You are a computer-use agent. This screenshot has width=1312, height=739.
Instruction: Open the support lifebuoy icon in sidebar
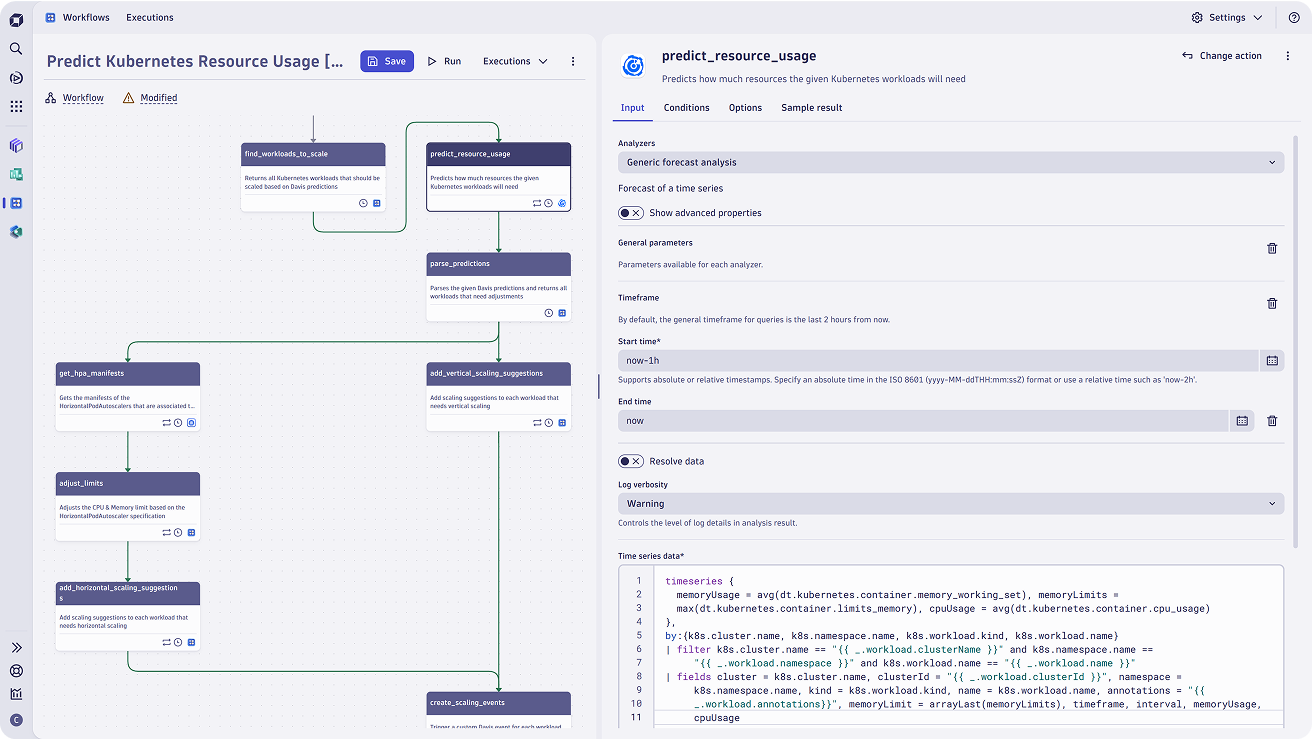click(x=16, y=671)
